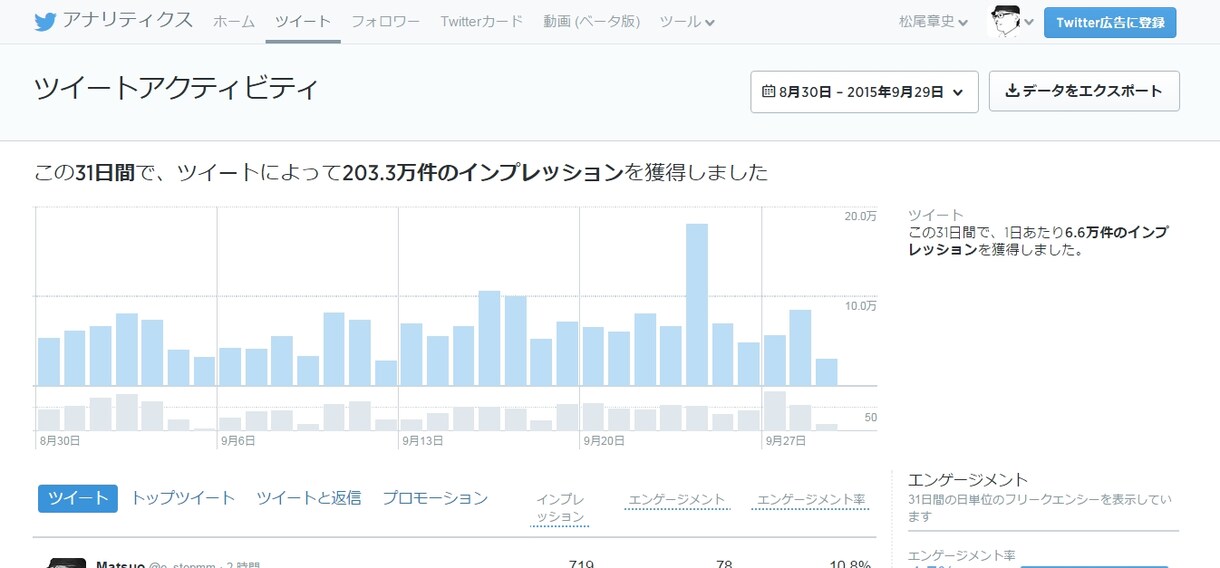Click the アナリティクス title text
1220x568 pixels.
coord(128,21)
